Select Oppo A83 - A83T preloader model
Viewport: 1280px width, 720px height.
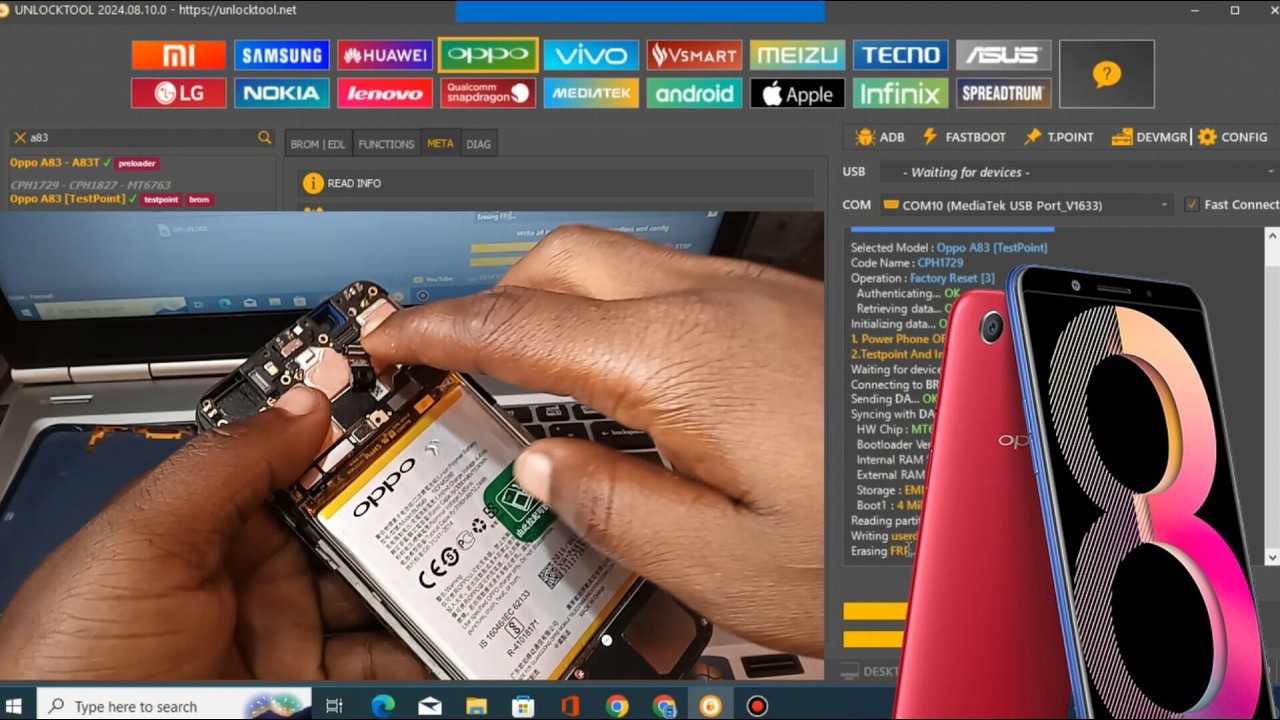click(x=84, y=163)
